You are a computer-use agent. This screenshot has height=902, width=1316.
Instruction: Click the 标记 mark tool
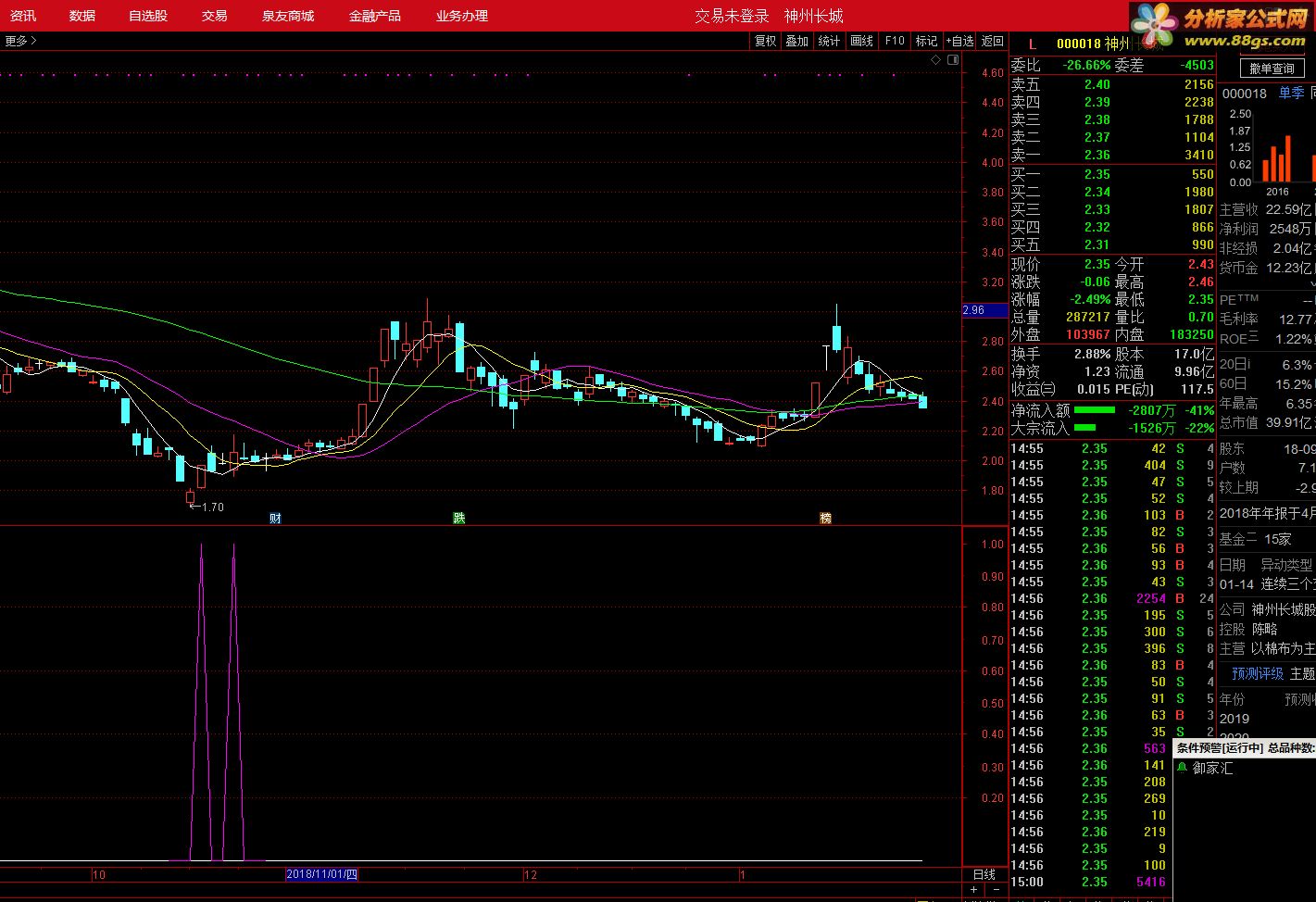[926, 41]
